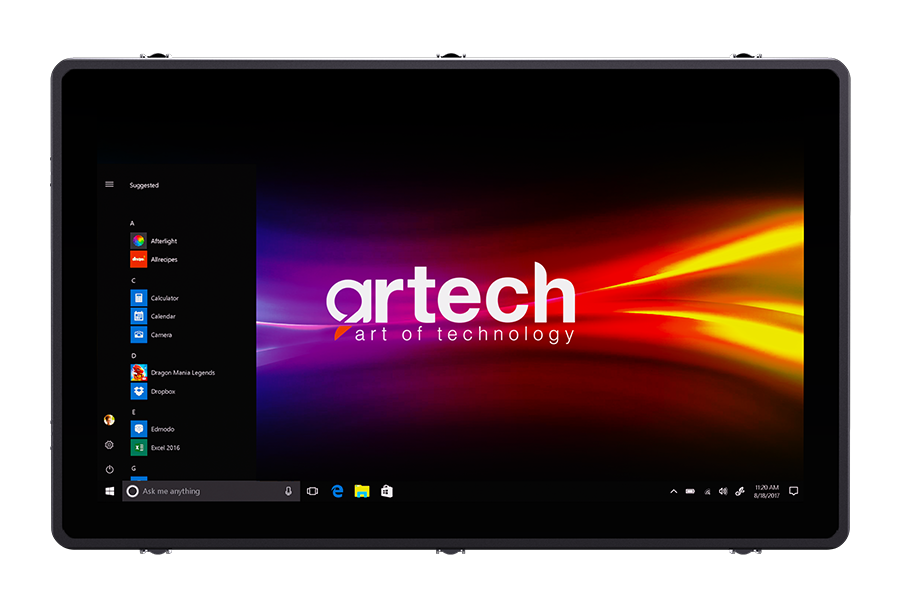Launch Microsoft Edge from taskbar

click(338, 491)
